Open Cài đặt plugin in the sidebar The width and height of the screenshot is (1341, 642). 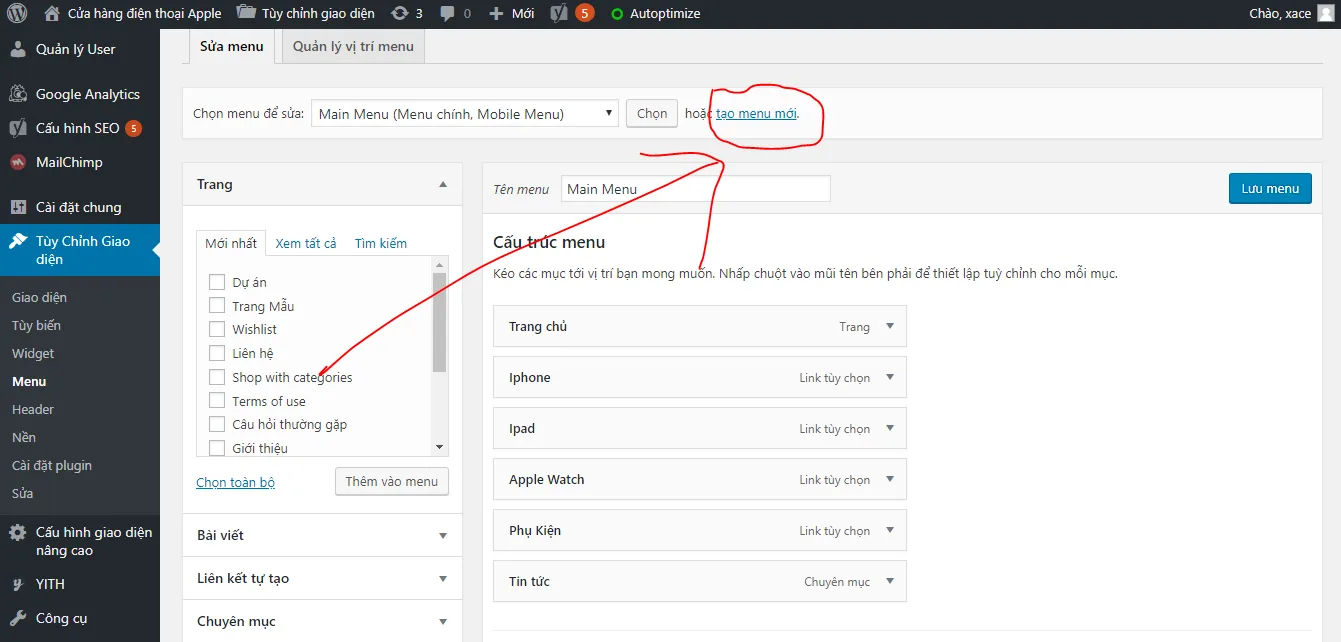52,465
